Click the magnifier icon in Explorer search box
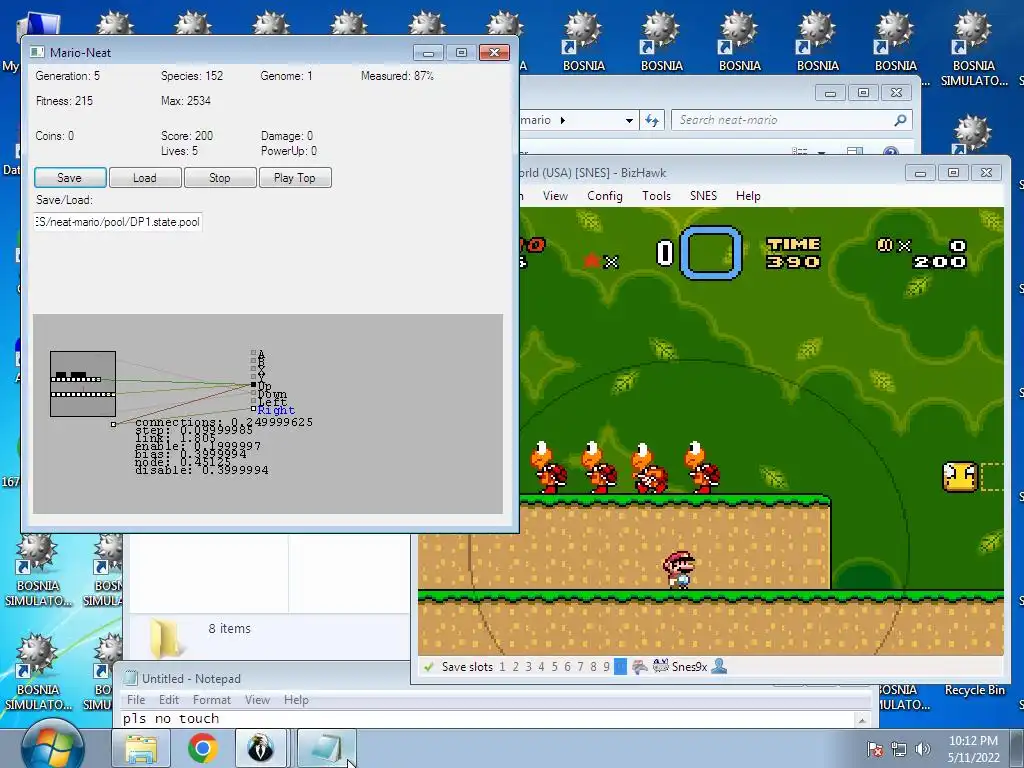This screenshot has height=768, width=1024. point(901,120)
